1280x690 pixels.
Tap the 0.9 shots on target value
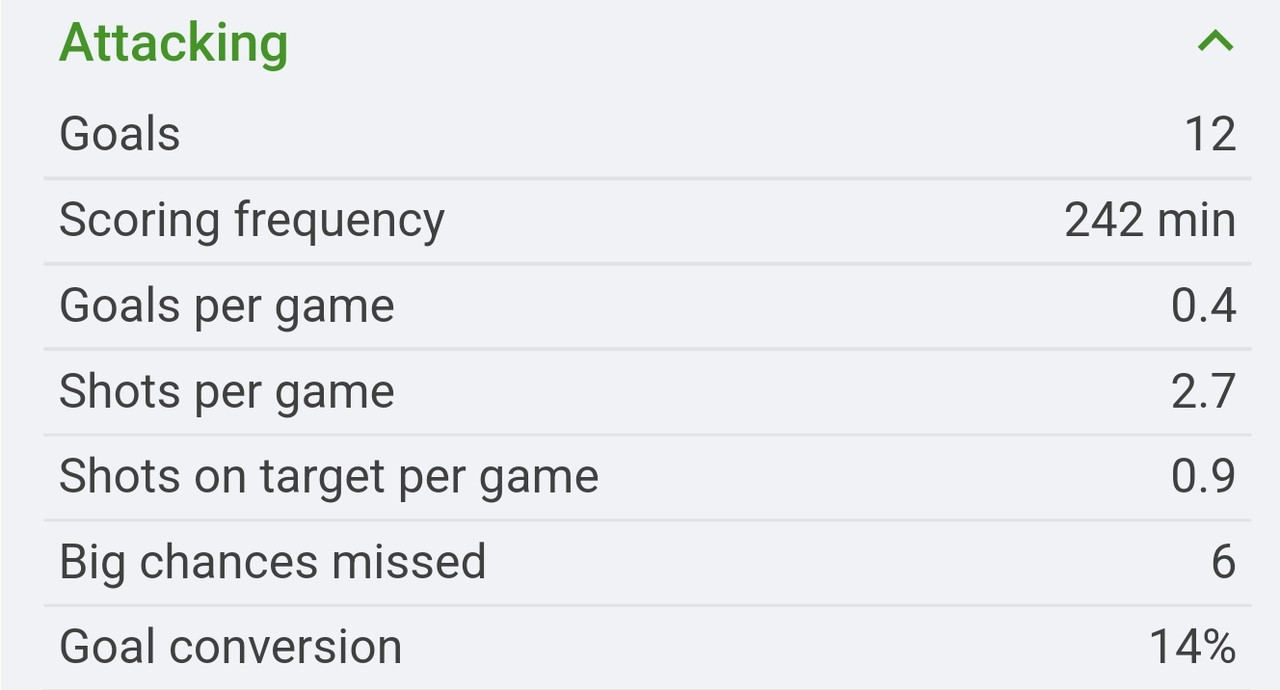click(1204, 476)
